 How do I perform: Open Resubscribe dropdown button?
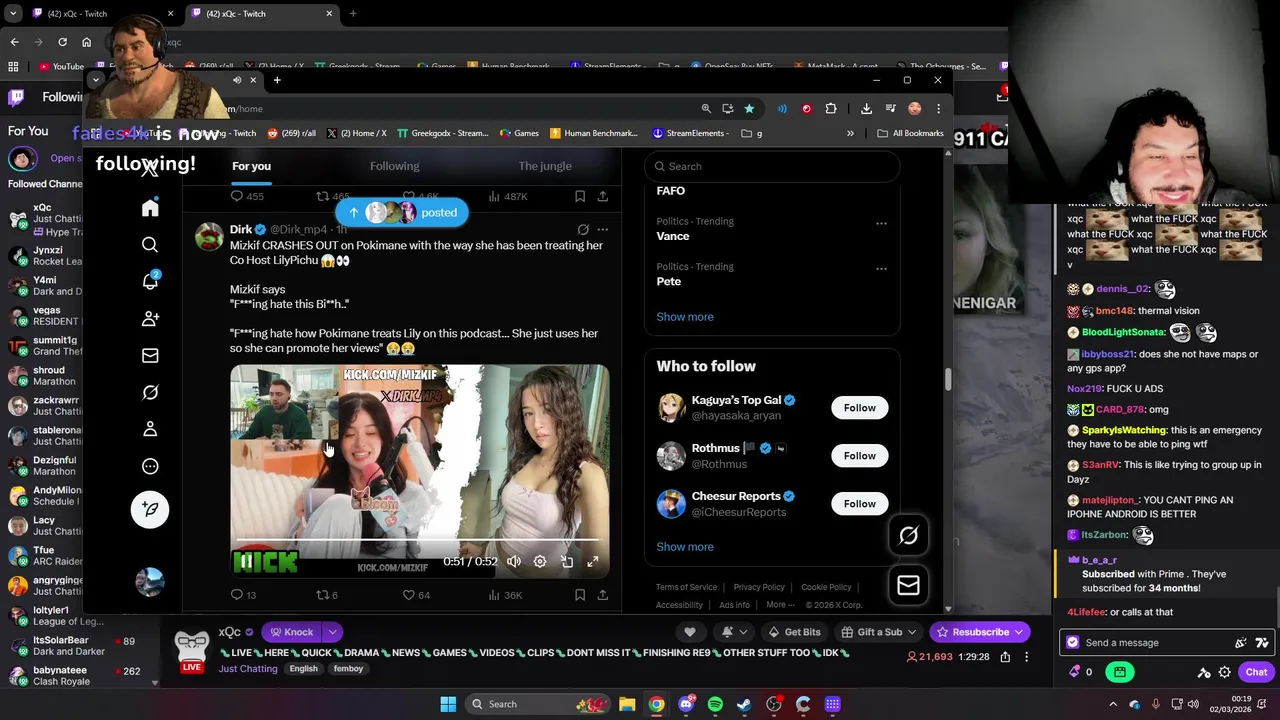click(x=980, y=632)
